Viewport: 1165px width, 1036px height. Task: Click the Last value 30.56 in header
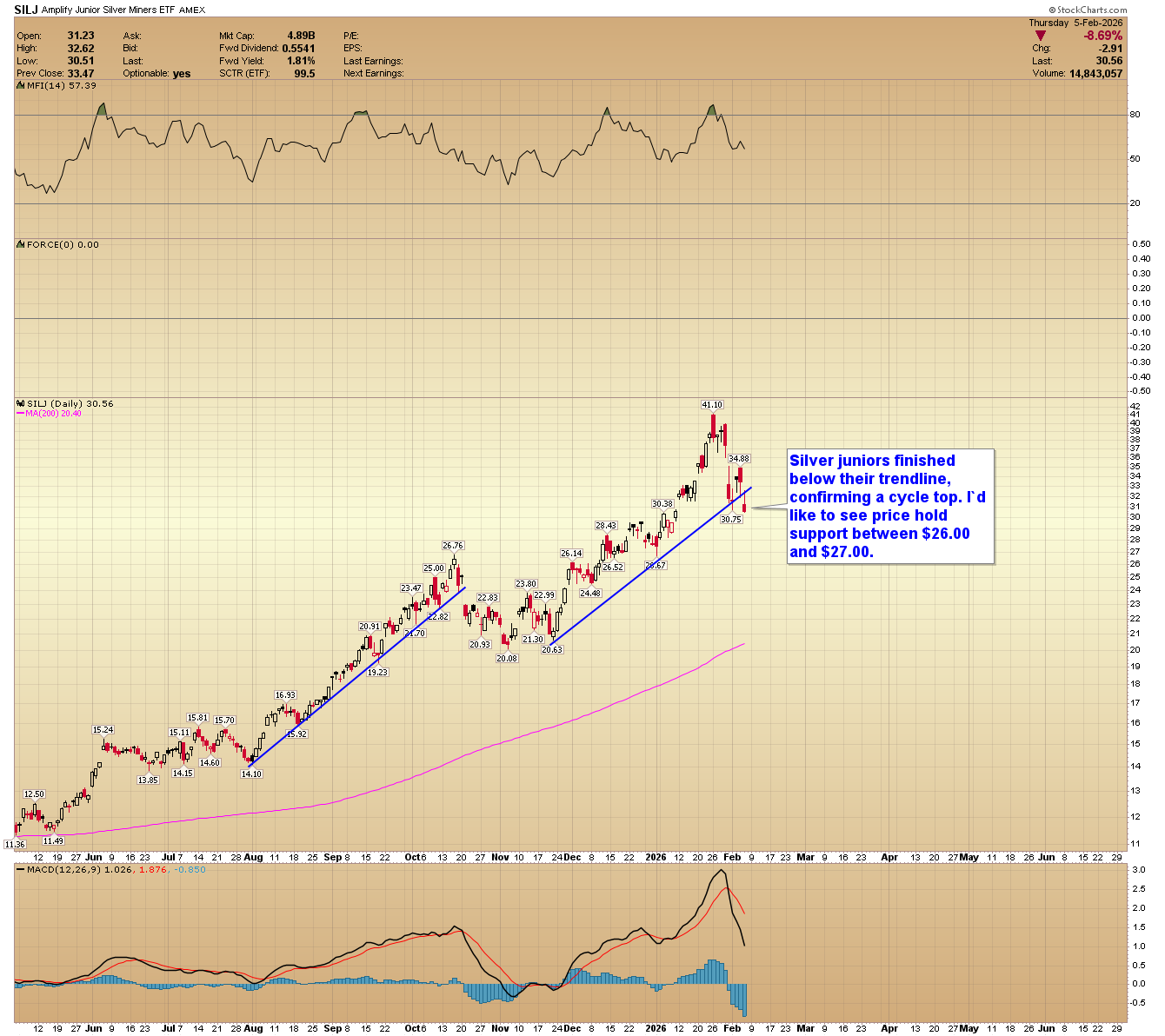[1109, 61]
